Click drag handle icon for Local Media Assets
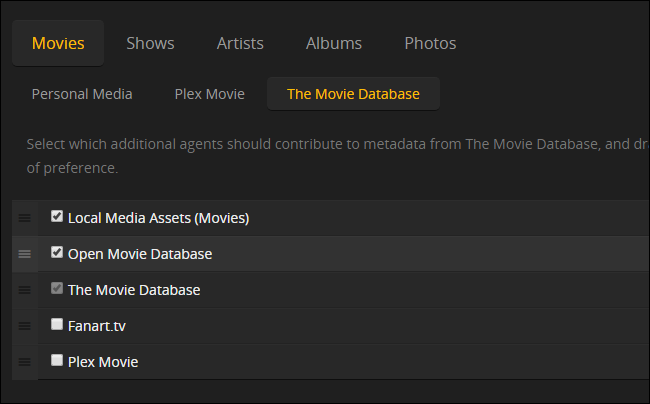The height and width of the screenshot is (404, 650). pos(25,218)
